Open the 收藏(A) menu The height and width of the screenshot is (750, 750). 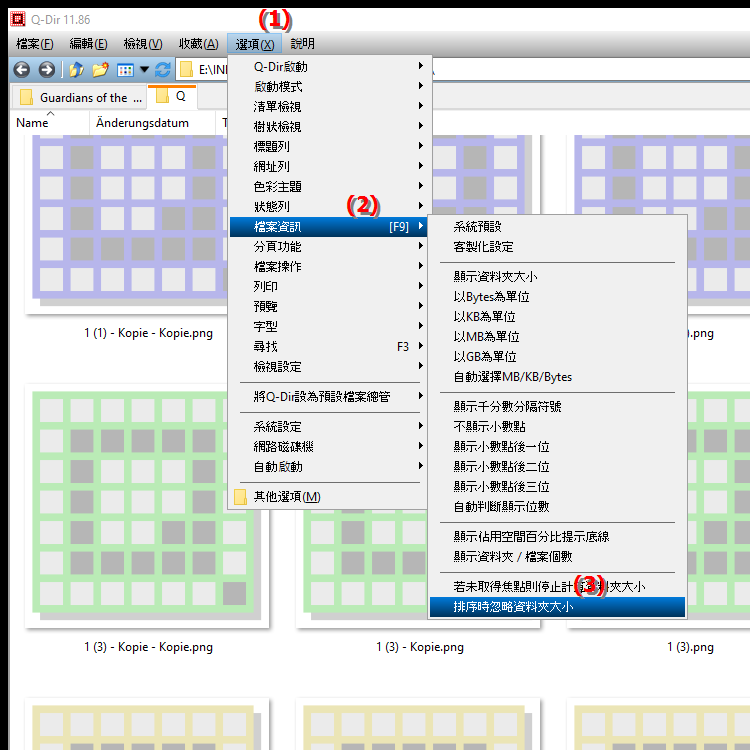(199, 44)
